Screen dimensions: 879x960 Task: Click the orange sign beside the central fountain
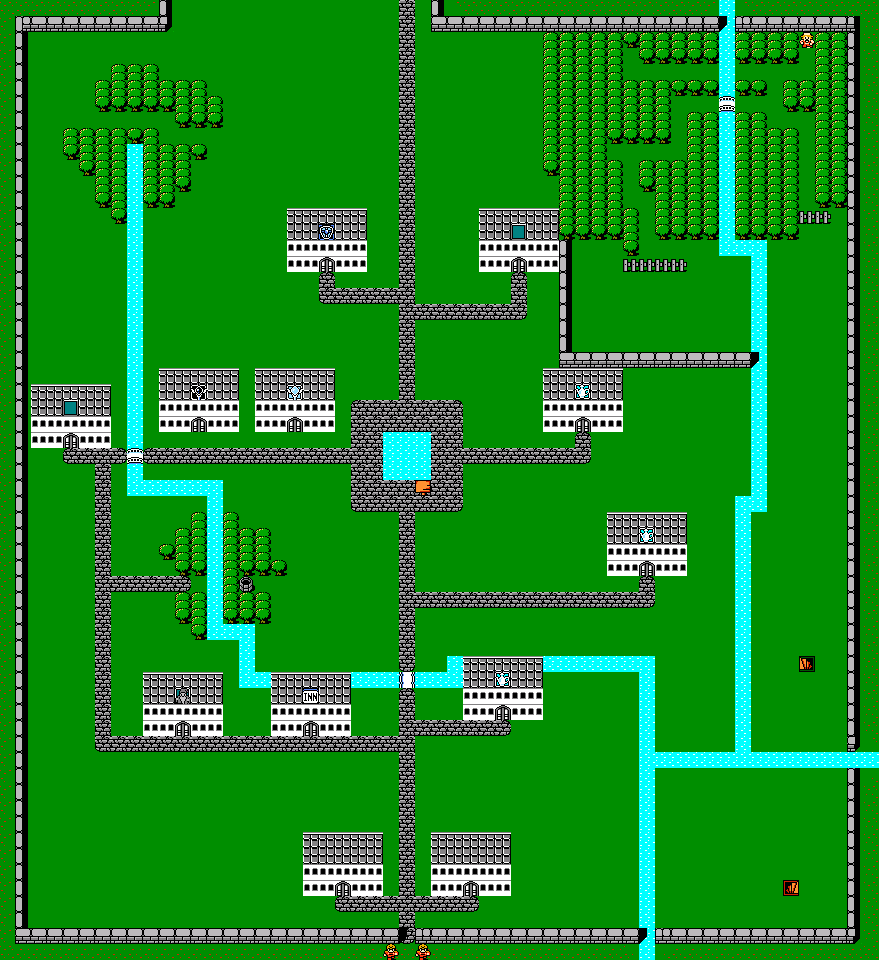click(423, 487)
